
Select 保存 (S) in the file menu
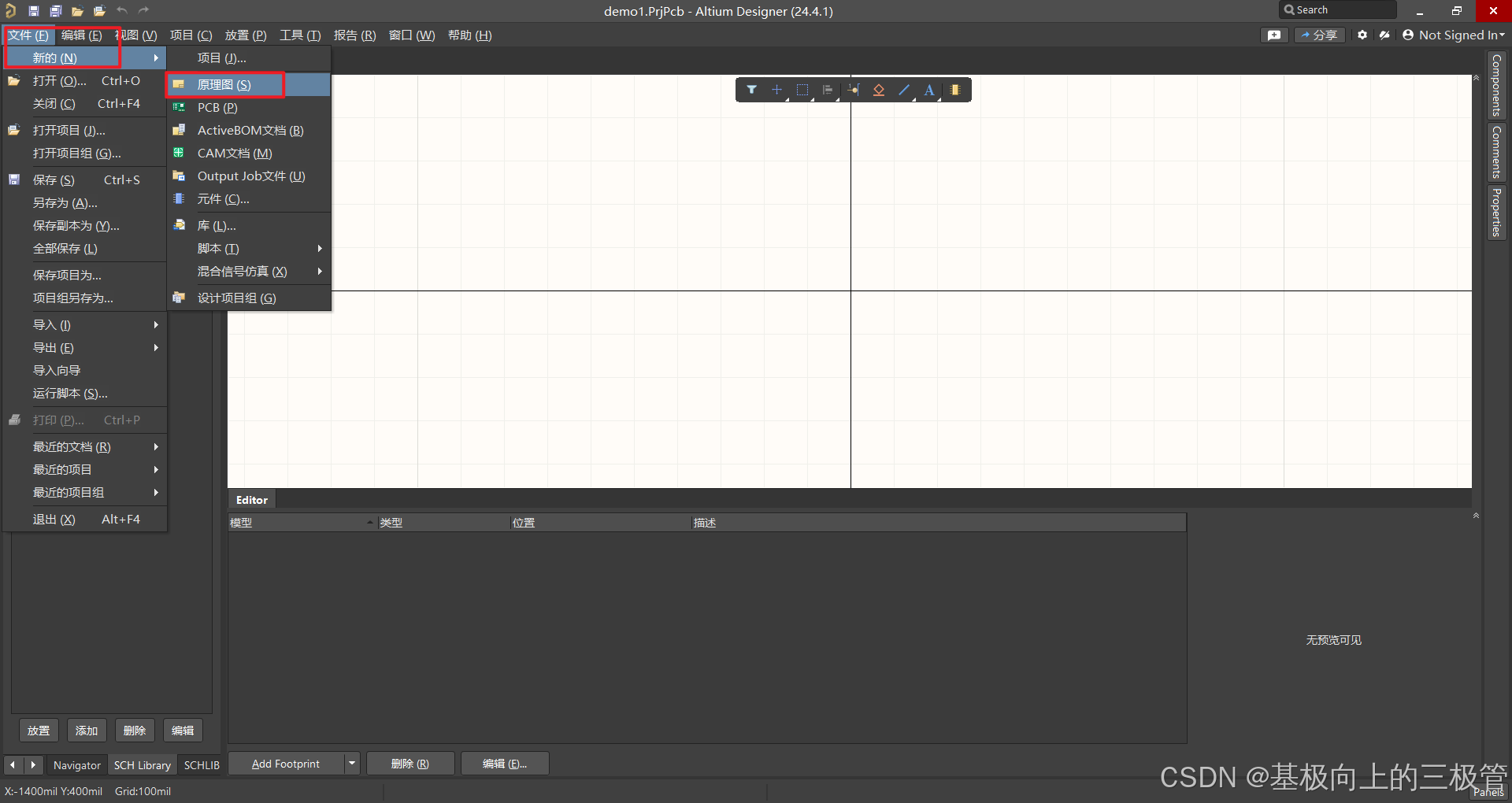(x=85, y=180)
